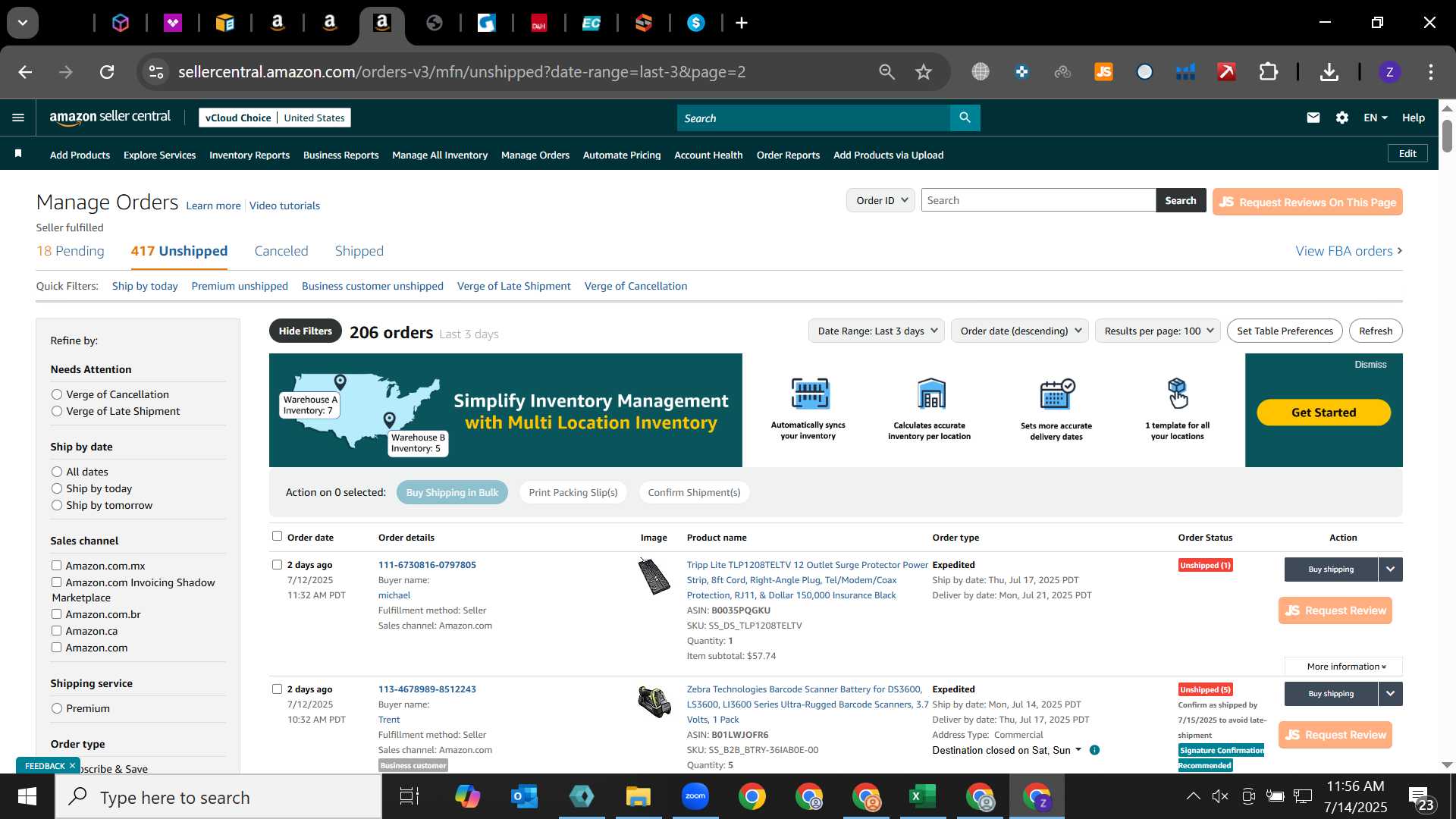Open Manage All Inventory in the nav bar

440,155
